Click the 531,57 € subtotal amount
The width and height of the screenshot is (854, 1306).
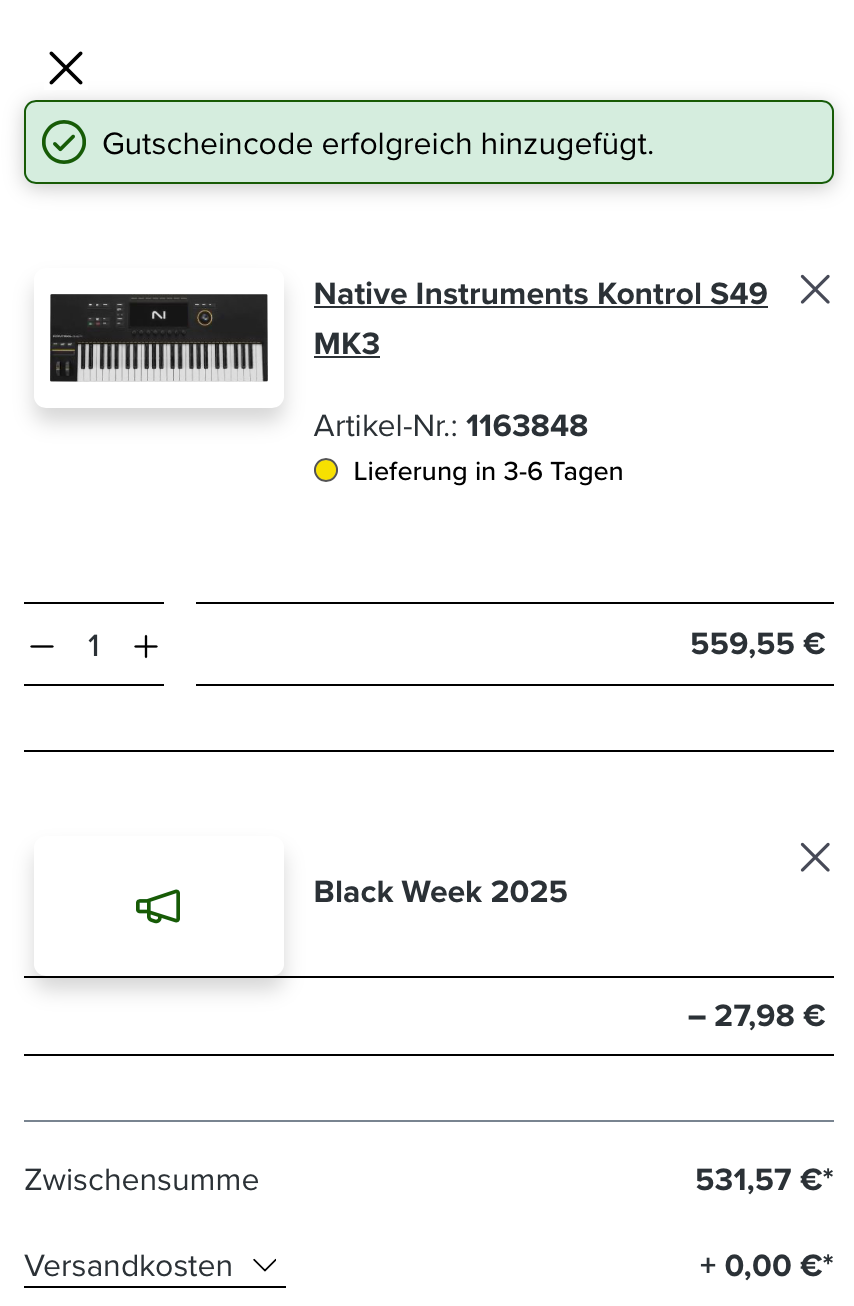[758, 1180]
